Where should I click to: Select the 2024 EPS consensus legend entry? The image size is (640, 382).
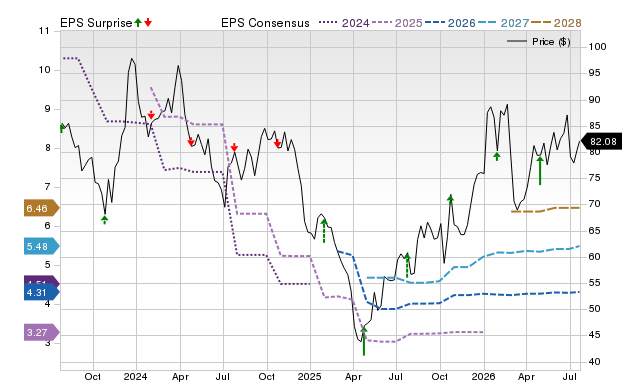click(x=344, y=23)
